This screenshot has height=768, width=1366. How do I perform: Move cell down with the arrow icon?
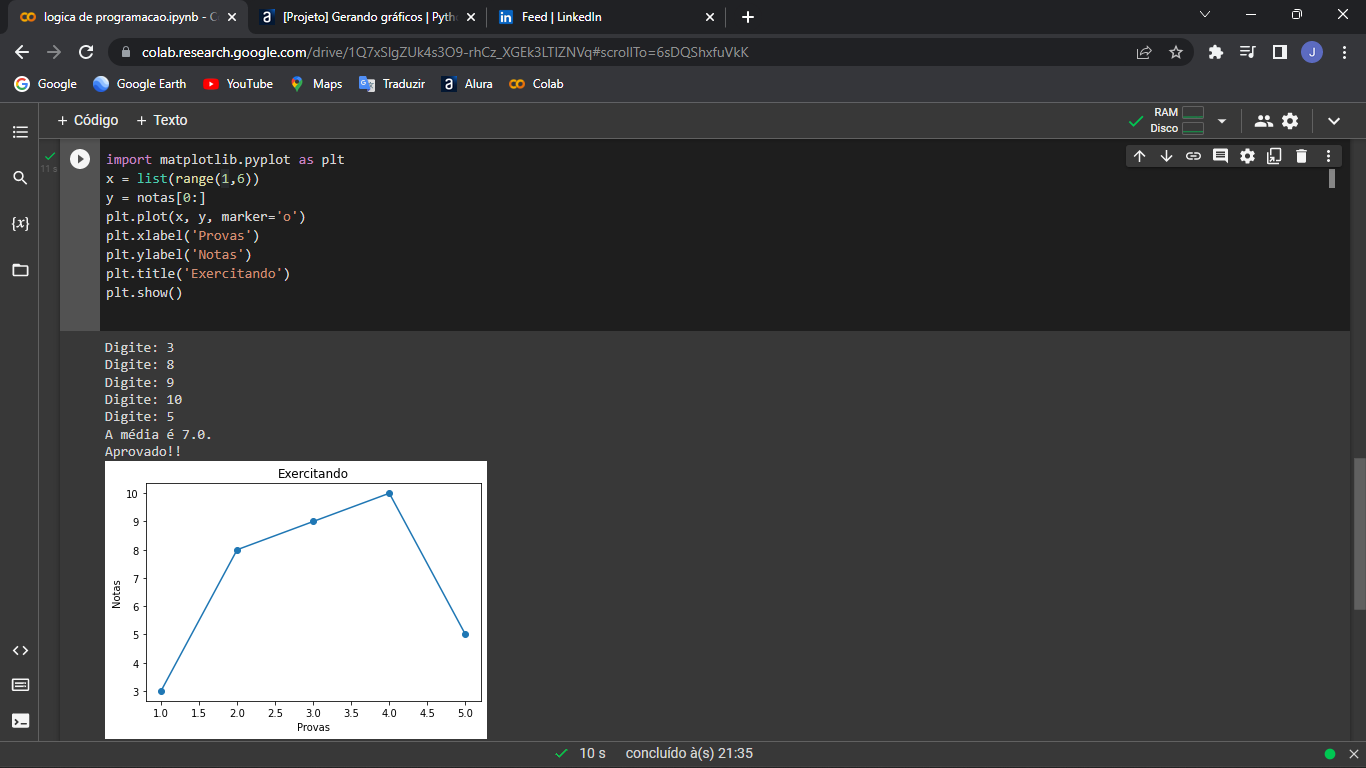pos(1166,156)
